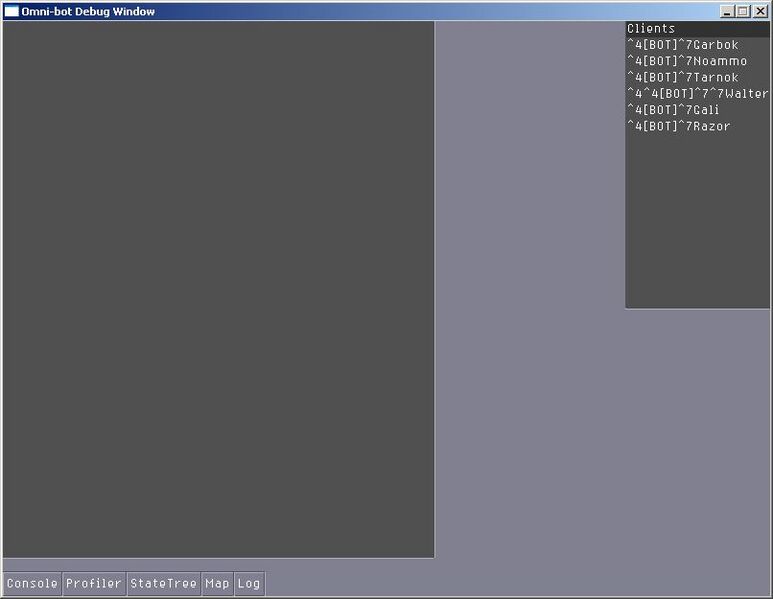Select client ^4[BOT]^7Tarnok

[x=697, y=77]
